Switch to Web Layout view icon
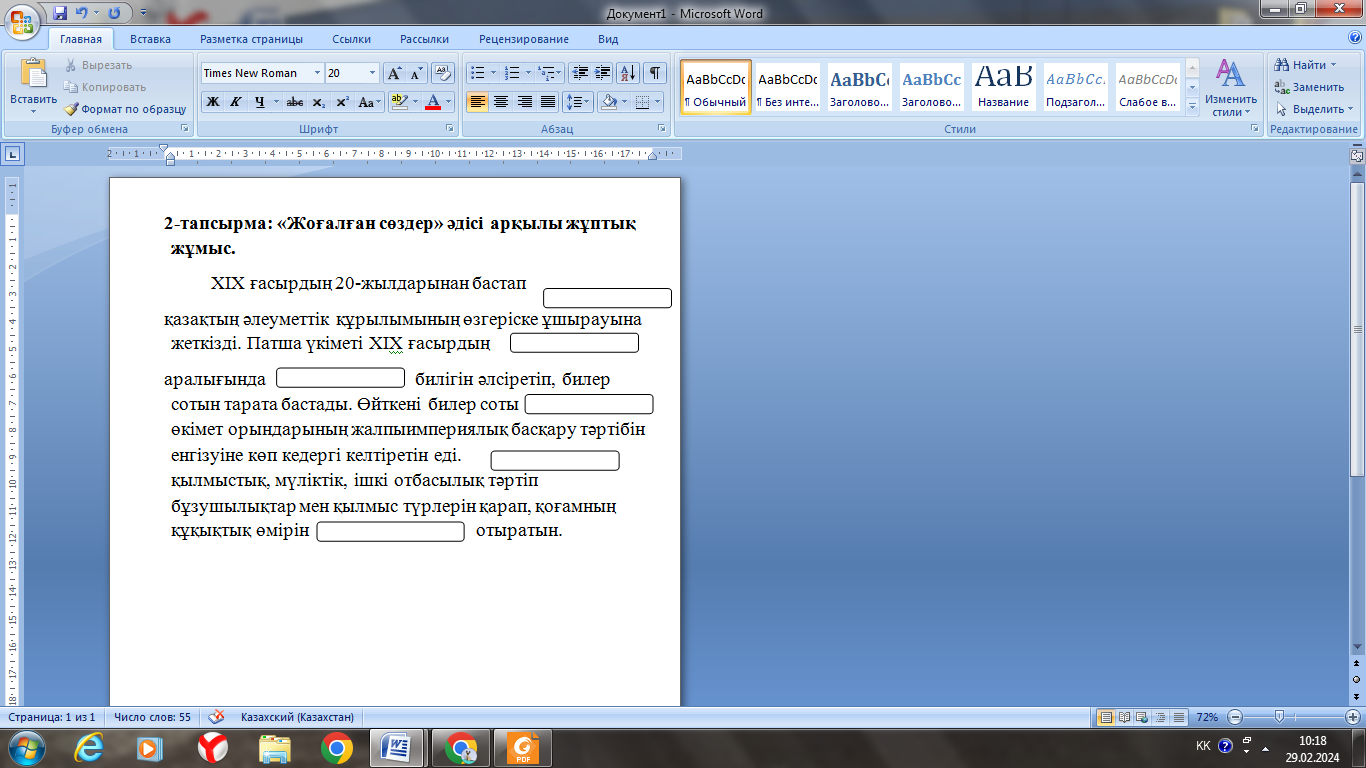1366x768 pixels. [x=1142, y=717]
